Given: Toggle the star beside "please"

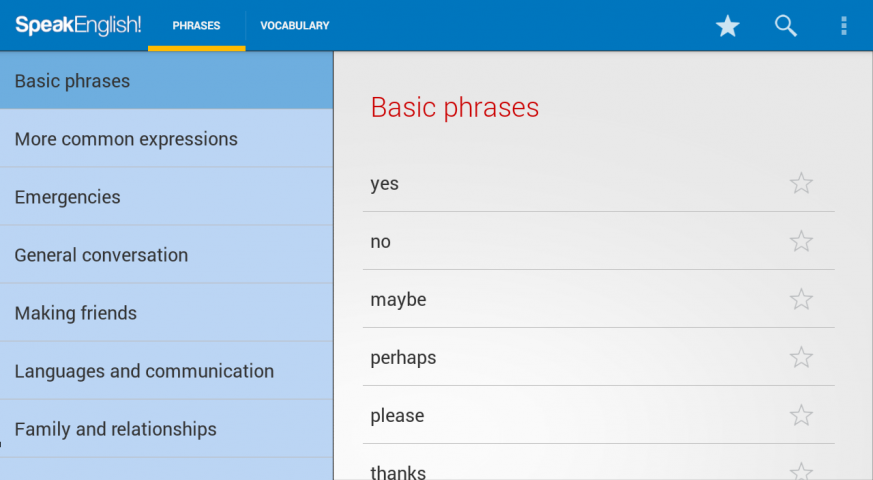Looking at the screenshot, I should (801, 415).
